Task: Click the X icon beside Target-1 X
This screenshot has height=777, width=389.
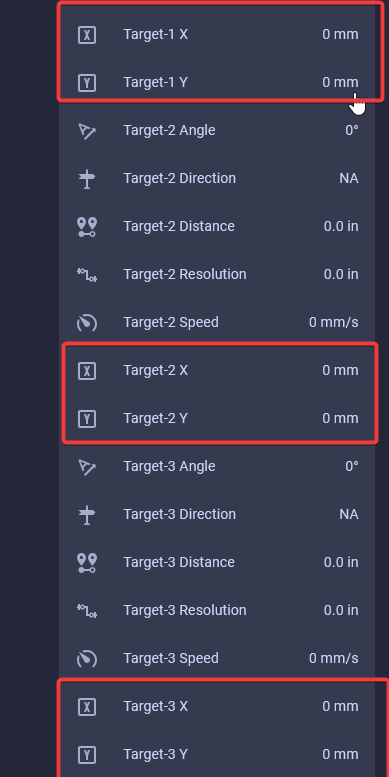Action: (x=87, y=35)
